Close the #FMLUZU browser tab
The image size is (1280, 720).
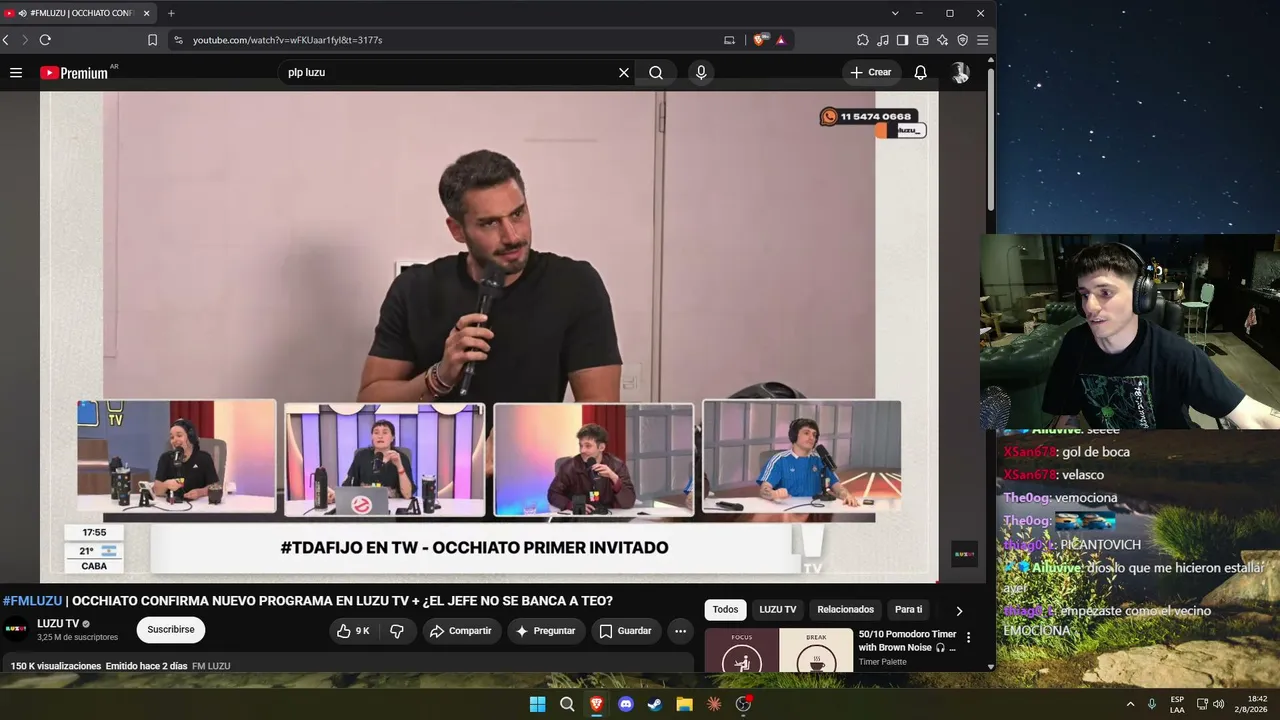click(147, 13)
